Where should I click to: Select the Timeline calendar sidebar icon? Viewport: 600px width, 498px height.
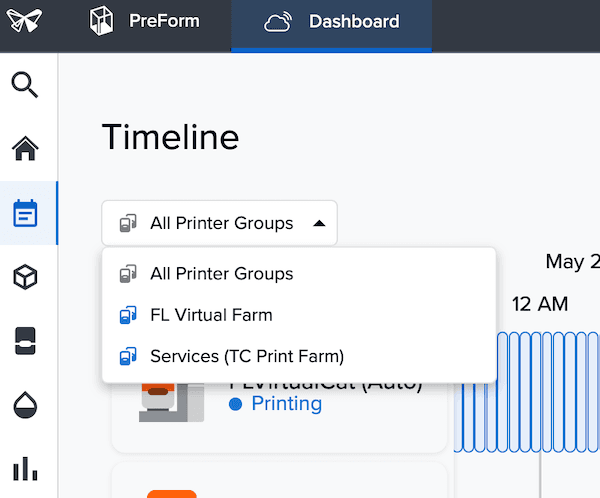click(25, 213)
